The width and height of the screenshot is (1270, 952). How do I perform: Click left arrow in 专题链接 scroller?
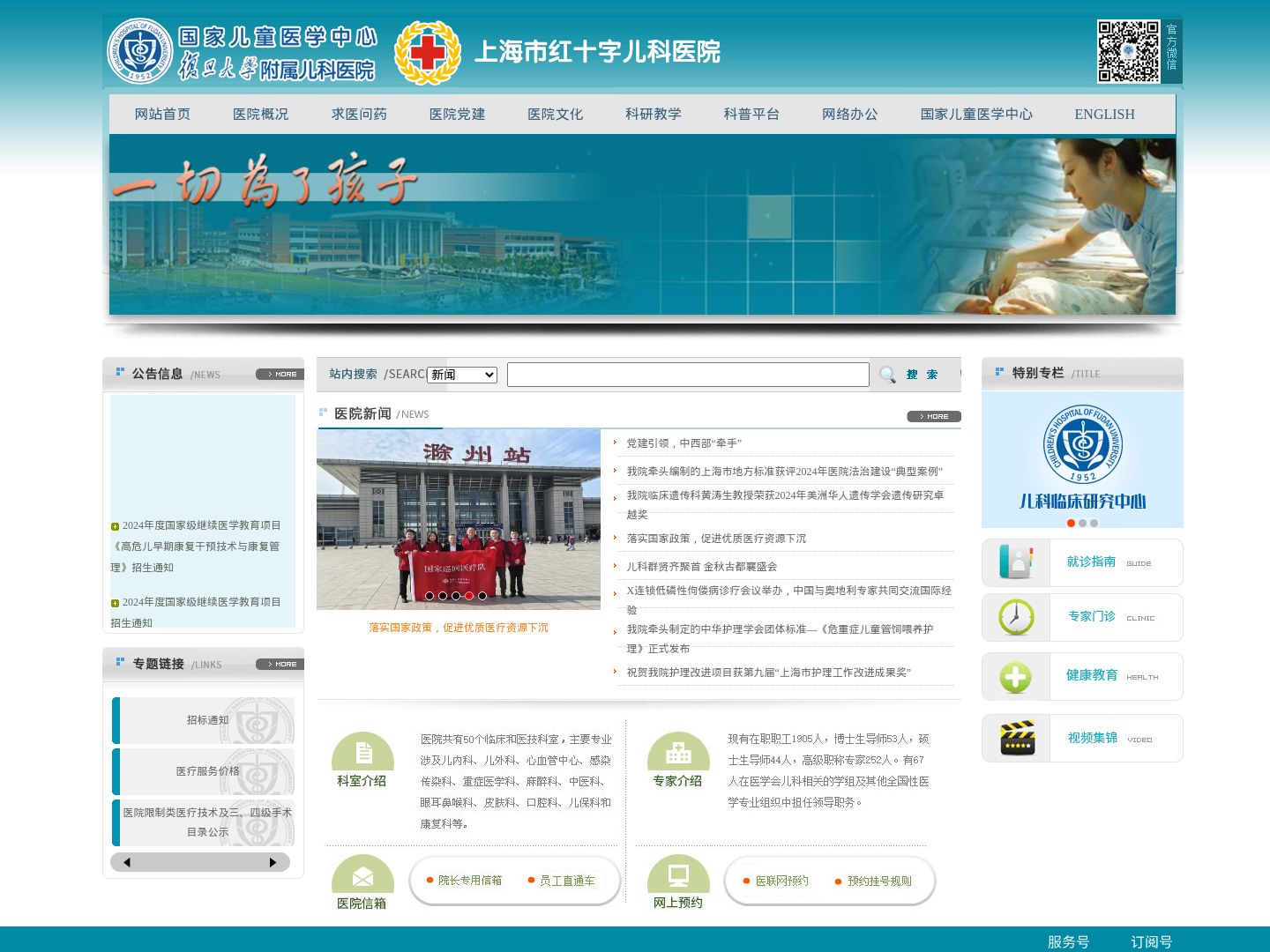pyautogui.click(x=127, y=862)
